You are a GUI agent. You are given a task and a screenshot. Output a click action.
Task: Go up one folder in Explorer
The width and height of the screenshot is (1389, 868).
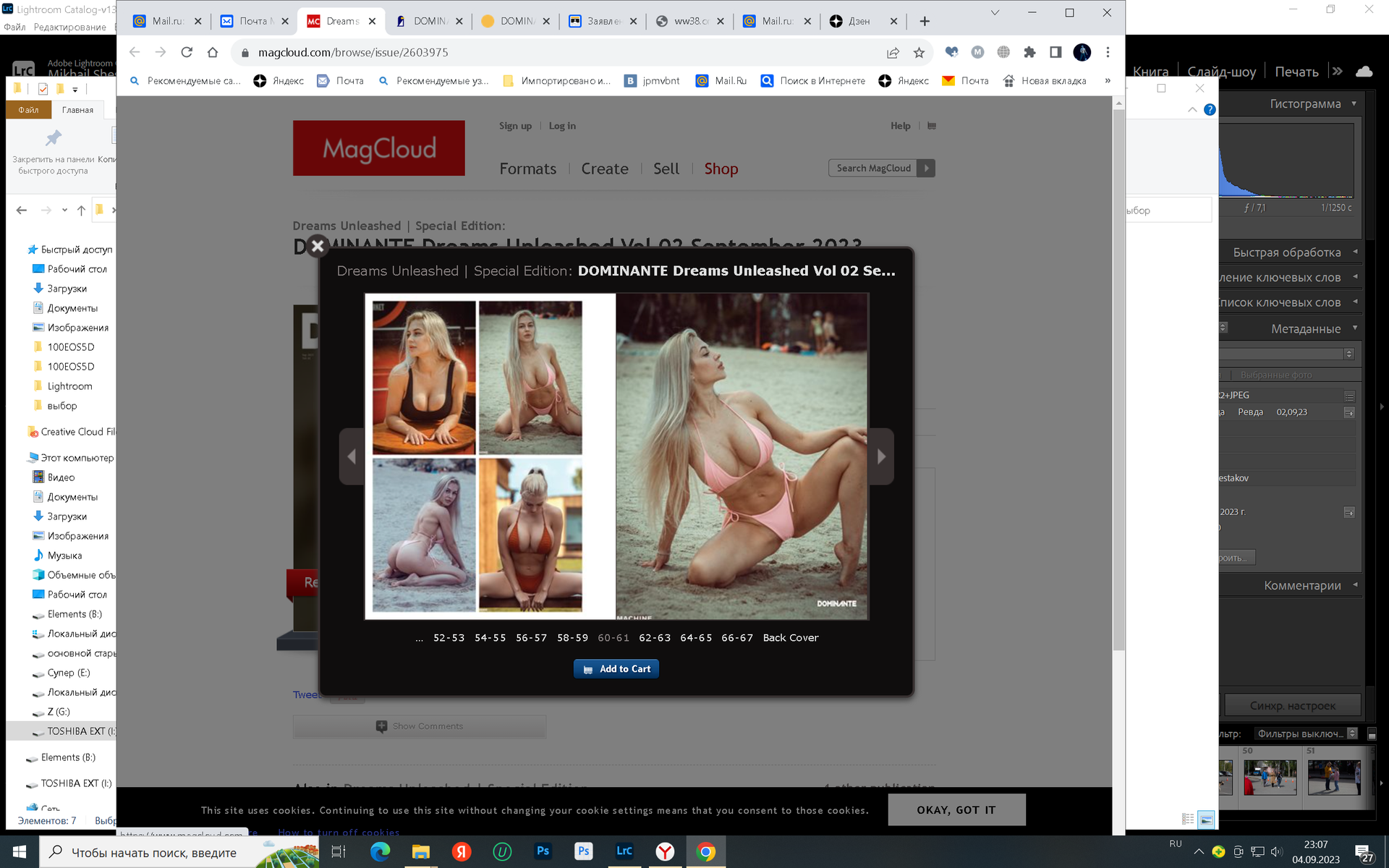point(81,210)
